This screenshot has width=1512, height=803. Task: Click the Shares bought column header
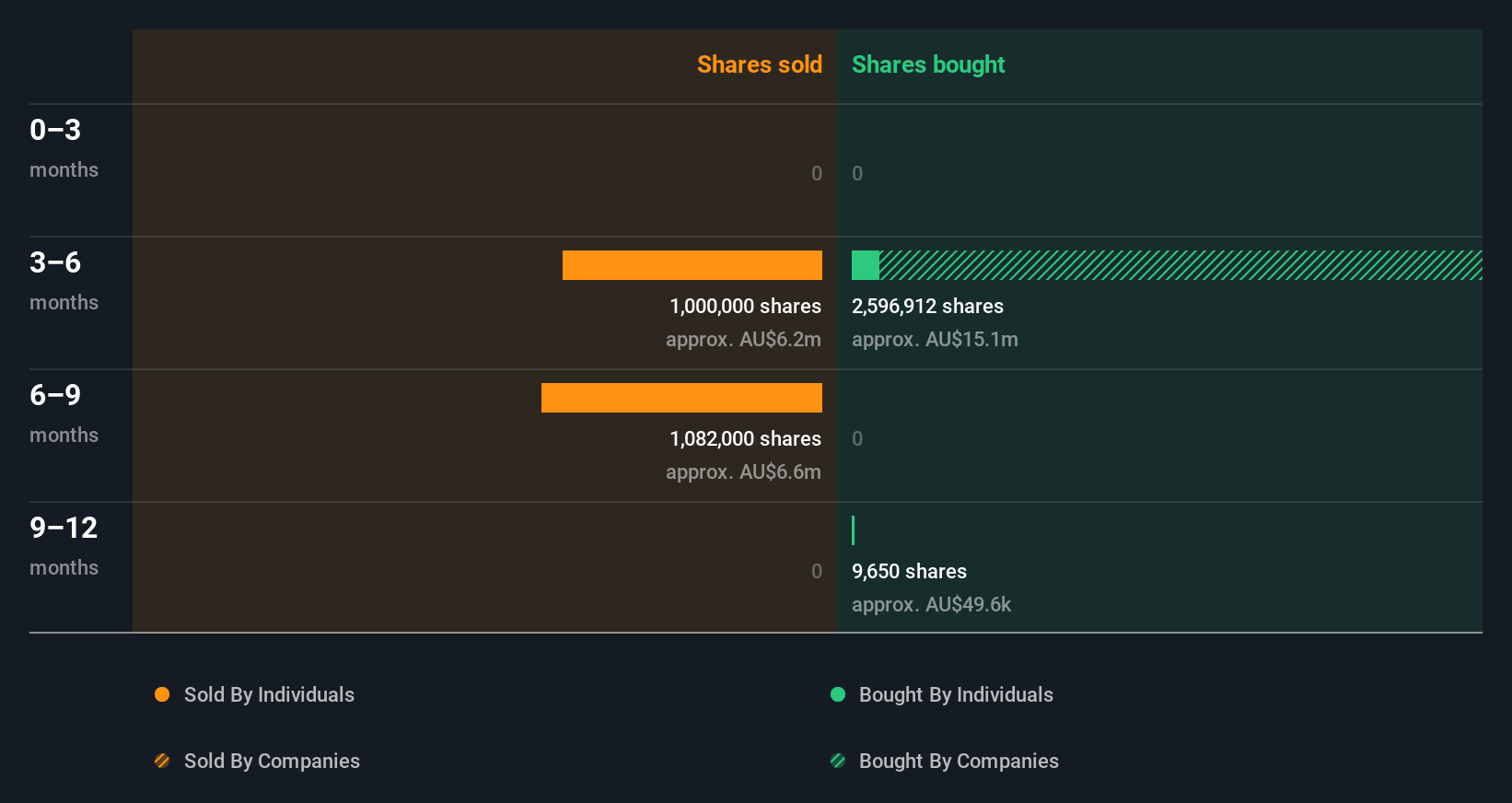tap(928, 64)
